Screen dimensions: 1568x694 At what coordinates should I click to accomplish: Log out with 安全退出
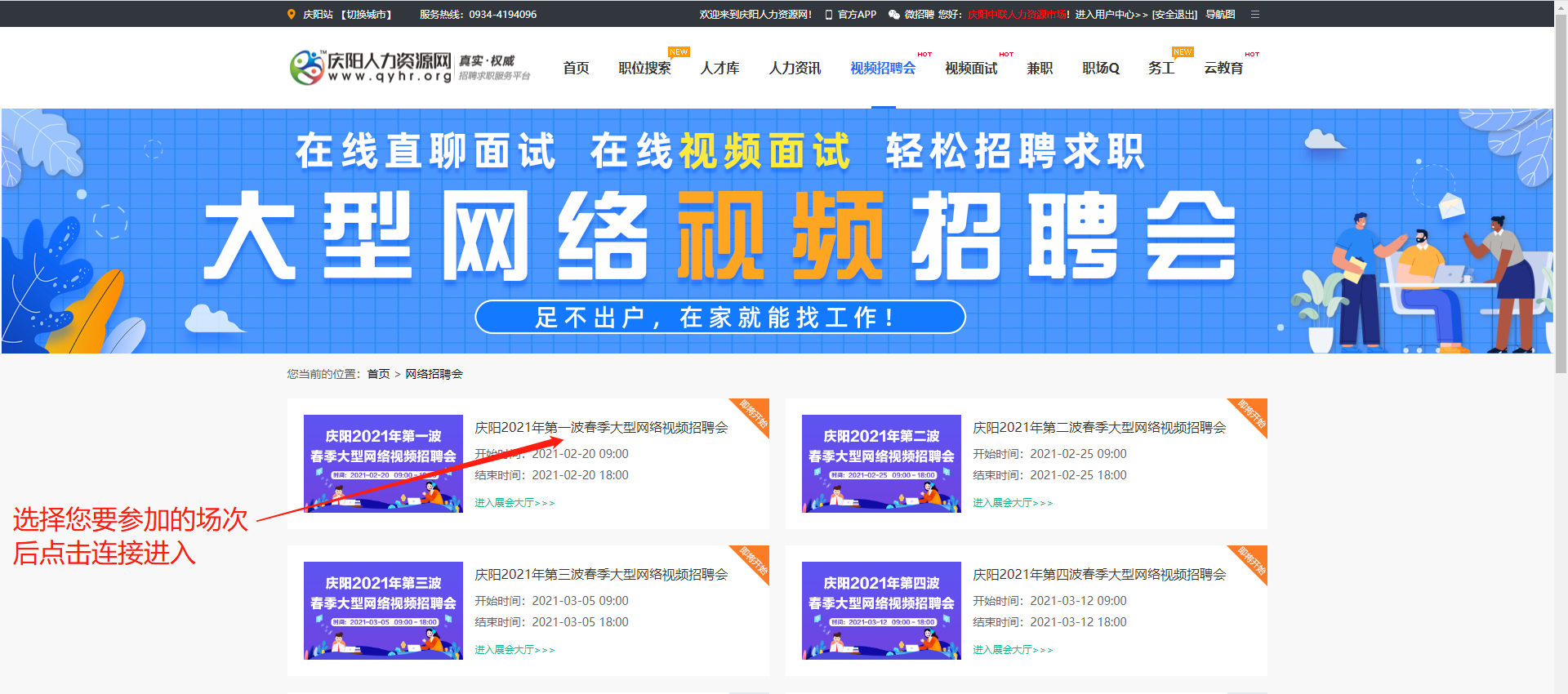pos(1174,15)
